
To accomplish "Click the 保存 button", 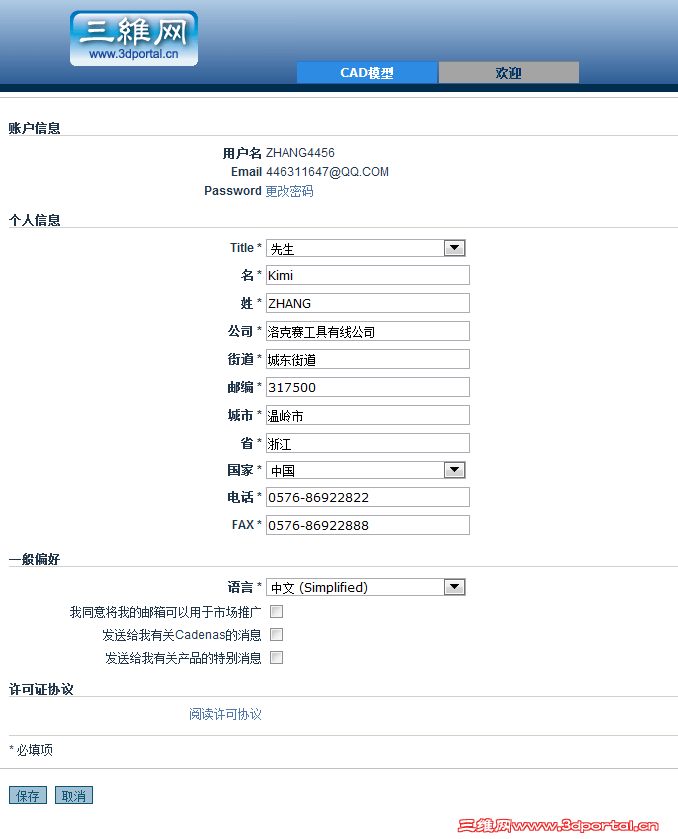I will (x=28, y=796).
